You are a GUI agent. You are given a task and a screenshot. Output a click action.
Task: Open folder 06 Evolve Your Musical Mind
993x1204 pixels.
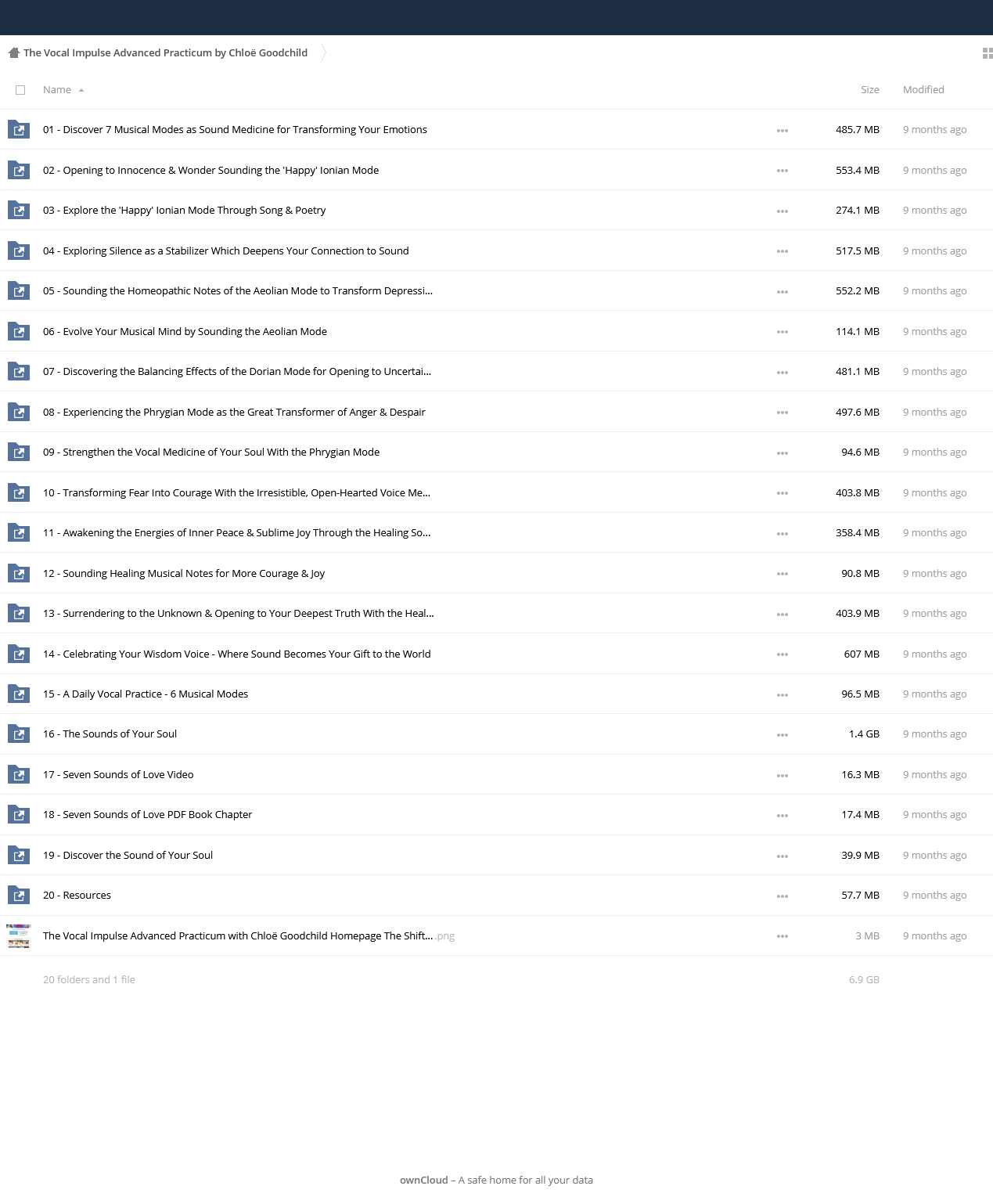[185, 332]
